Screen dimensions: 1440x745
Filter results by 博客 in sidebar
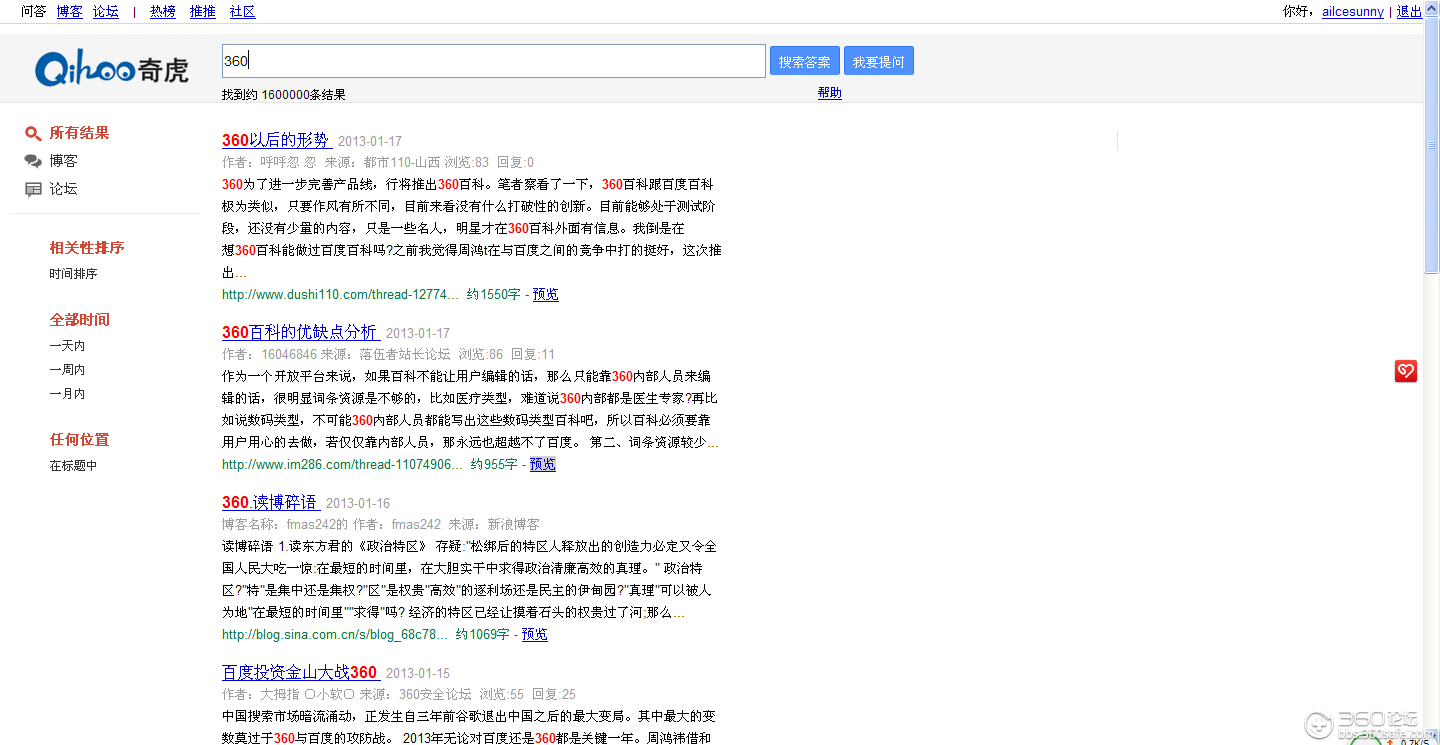[64, 161]
